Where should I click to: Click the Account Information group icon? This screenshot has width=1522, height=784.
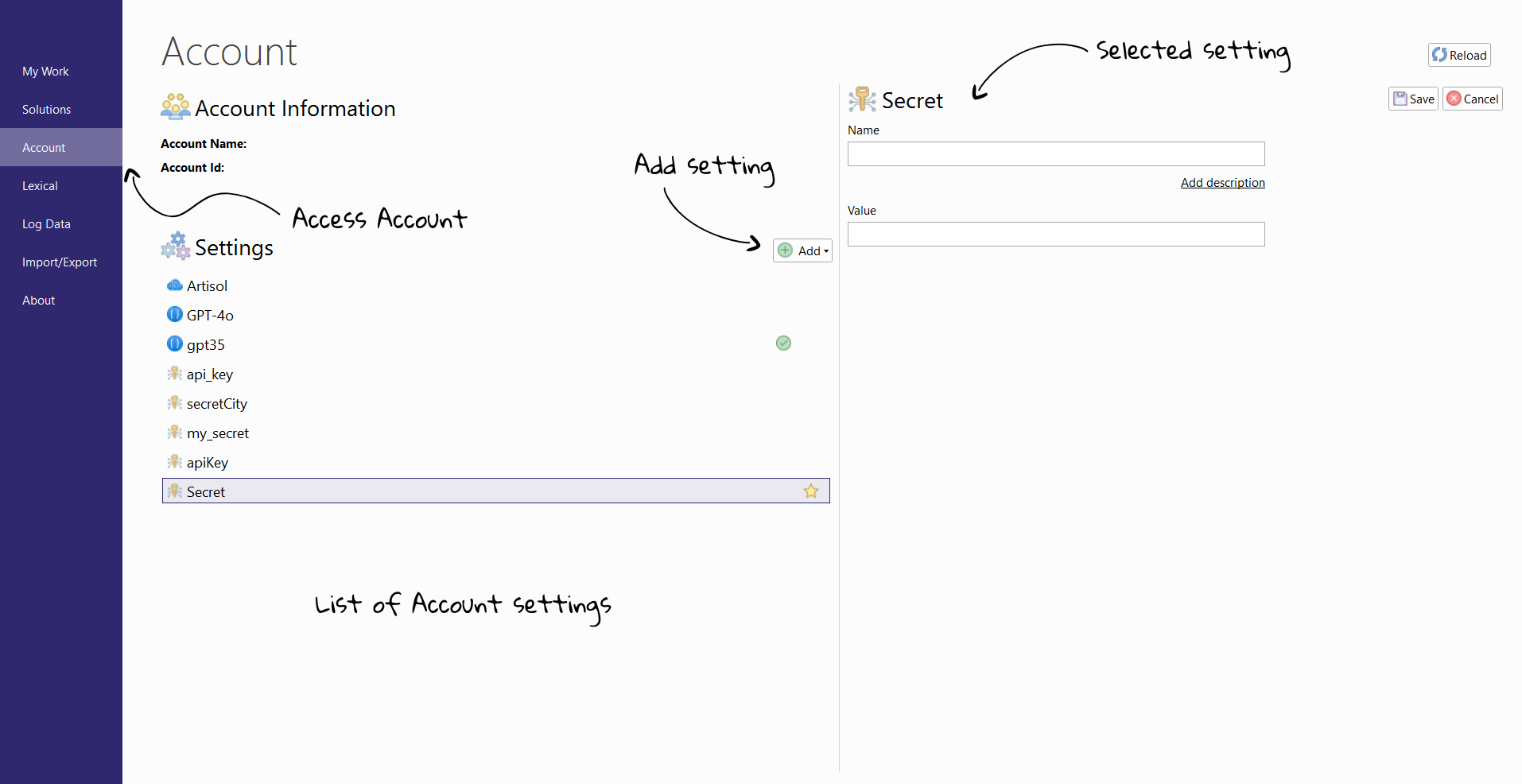pos(174,107)
